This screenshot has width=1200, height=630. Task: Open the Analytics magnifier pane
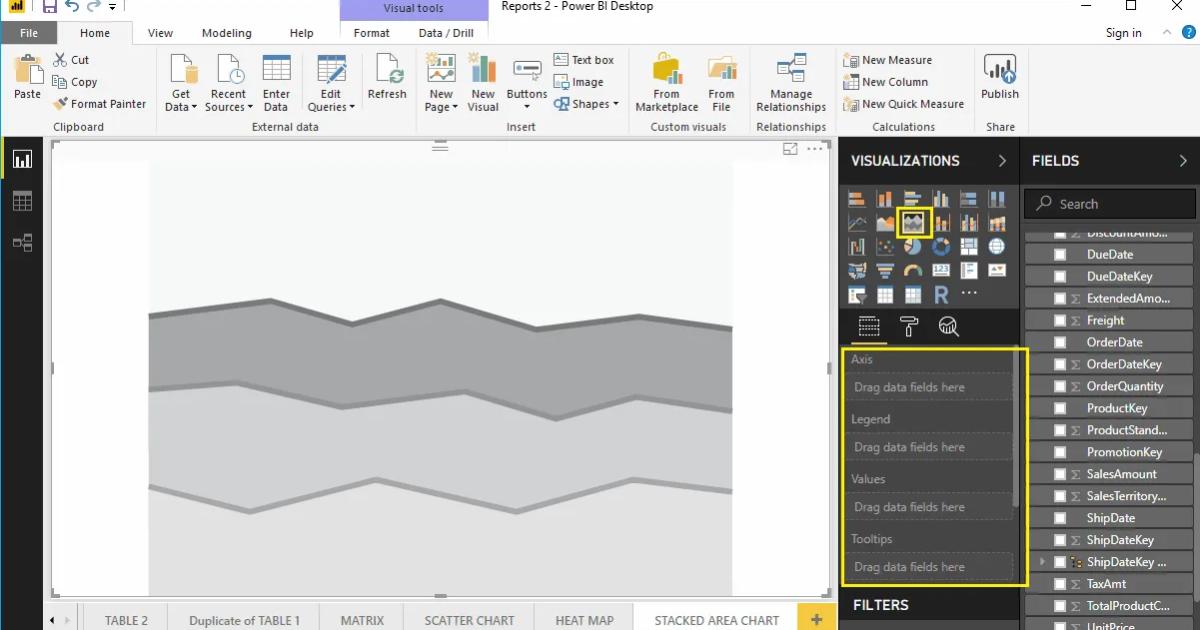tap(948, 326)
